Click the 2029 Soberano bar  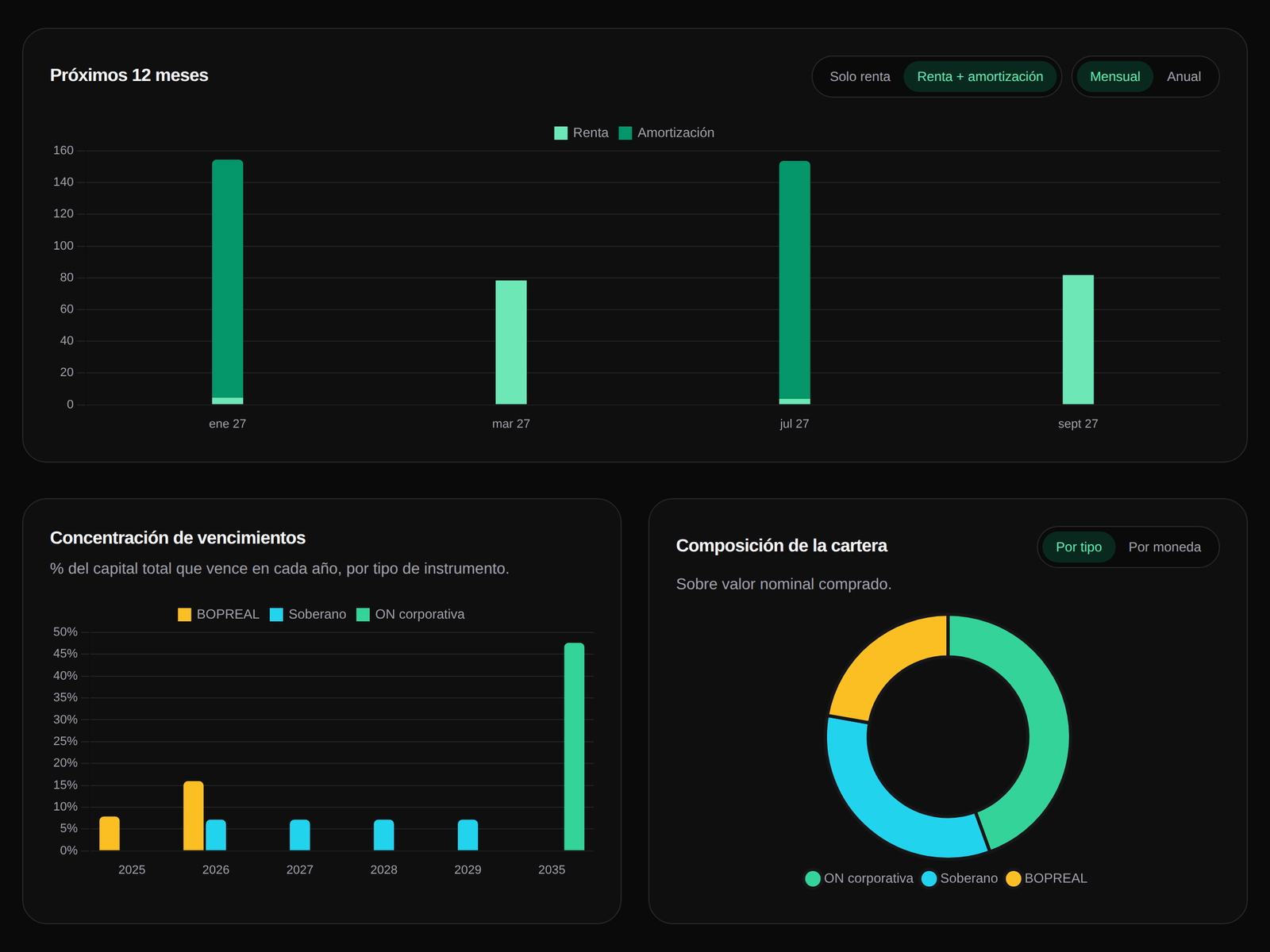click(x=468, y=835)
